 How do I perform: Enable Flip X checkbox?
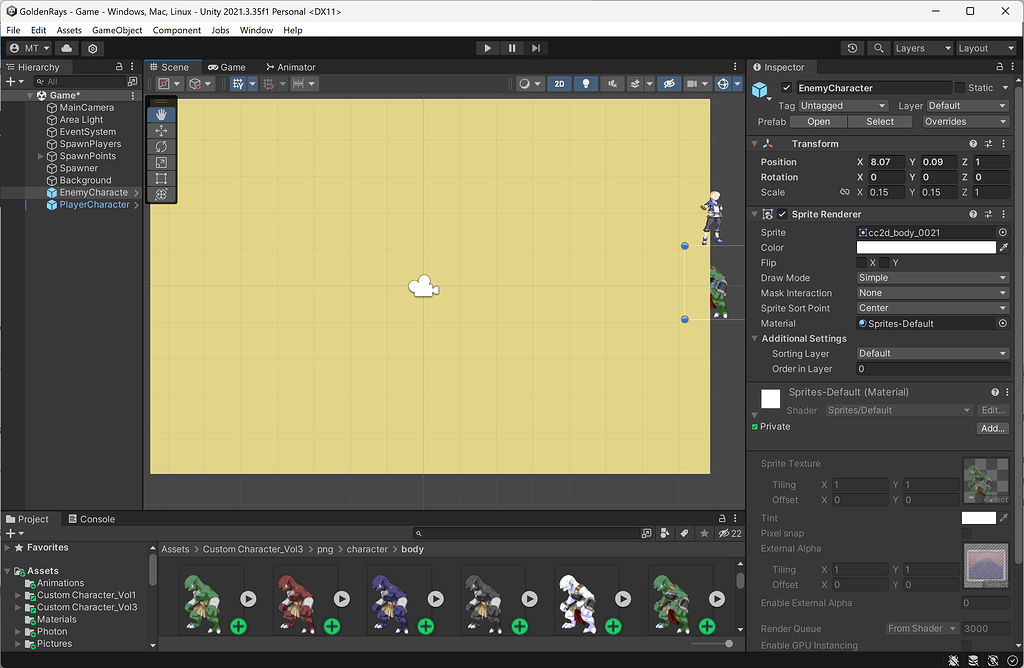click(x=861, y=263)
